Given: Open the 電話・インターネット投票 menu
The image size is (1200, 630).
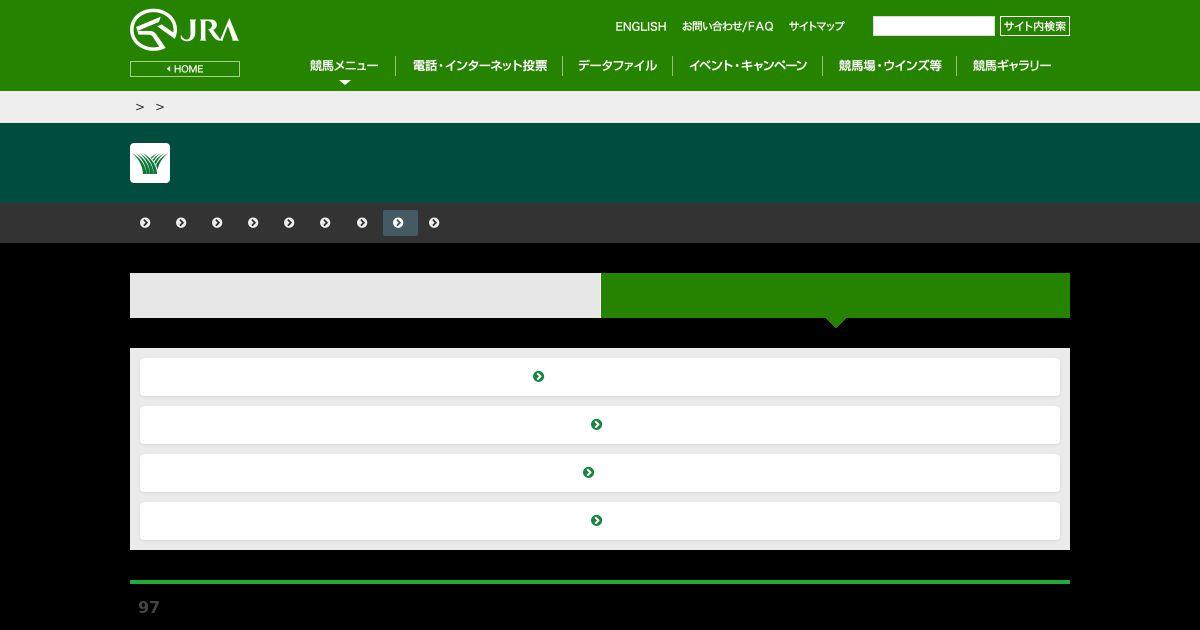Looking at the screenshot, I should 480,66.
